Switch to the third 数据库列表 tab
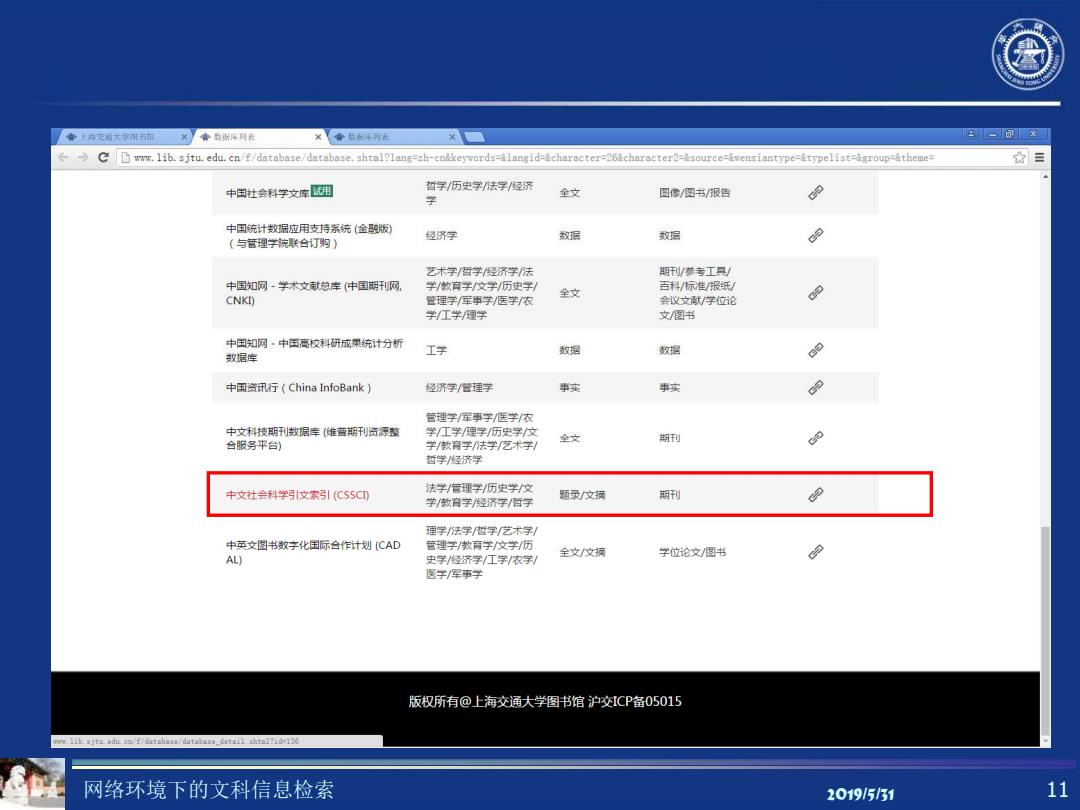Viewport: 1080px width, 810px height. pyautogui.click(x=394, y=137)
